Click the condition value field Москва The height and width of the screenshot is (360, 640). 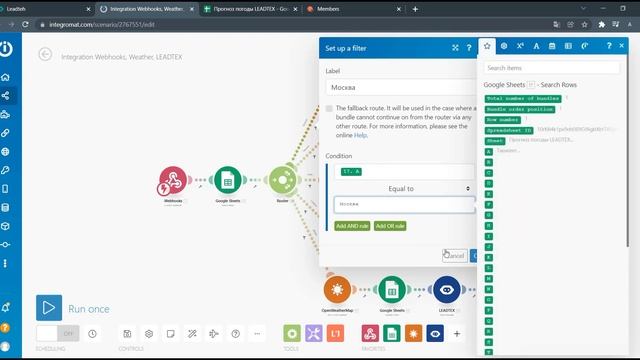[404, 204]
